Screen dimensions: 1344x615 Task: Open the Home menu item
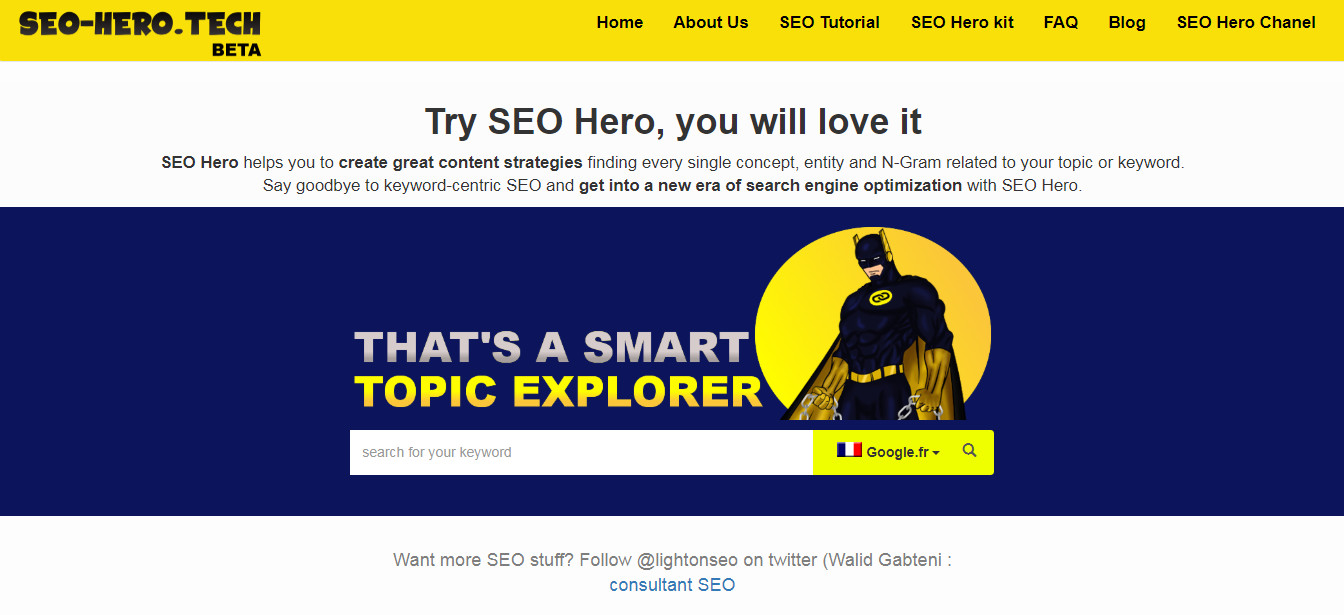pyautogui.click(x=620, y=22)
